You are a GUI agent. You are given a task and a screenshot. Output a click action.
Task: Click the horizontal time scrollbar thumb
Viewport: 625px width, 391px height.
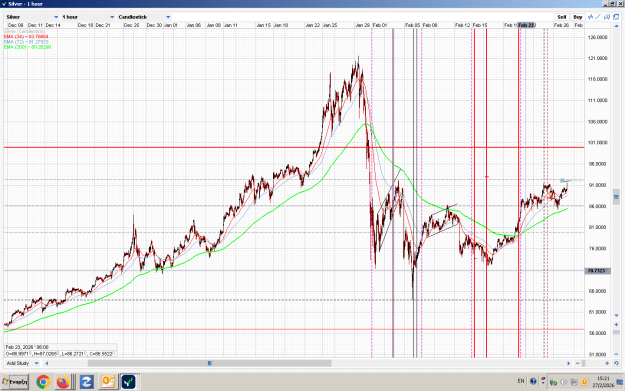point(210,363)
